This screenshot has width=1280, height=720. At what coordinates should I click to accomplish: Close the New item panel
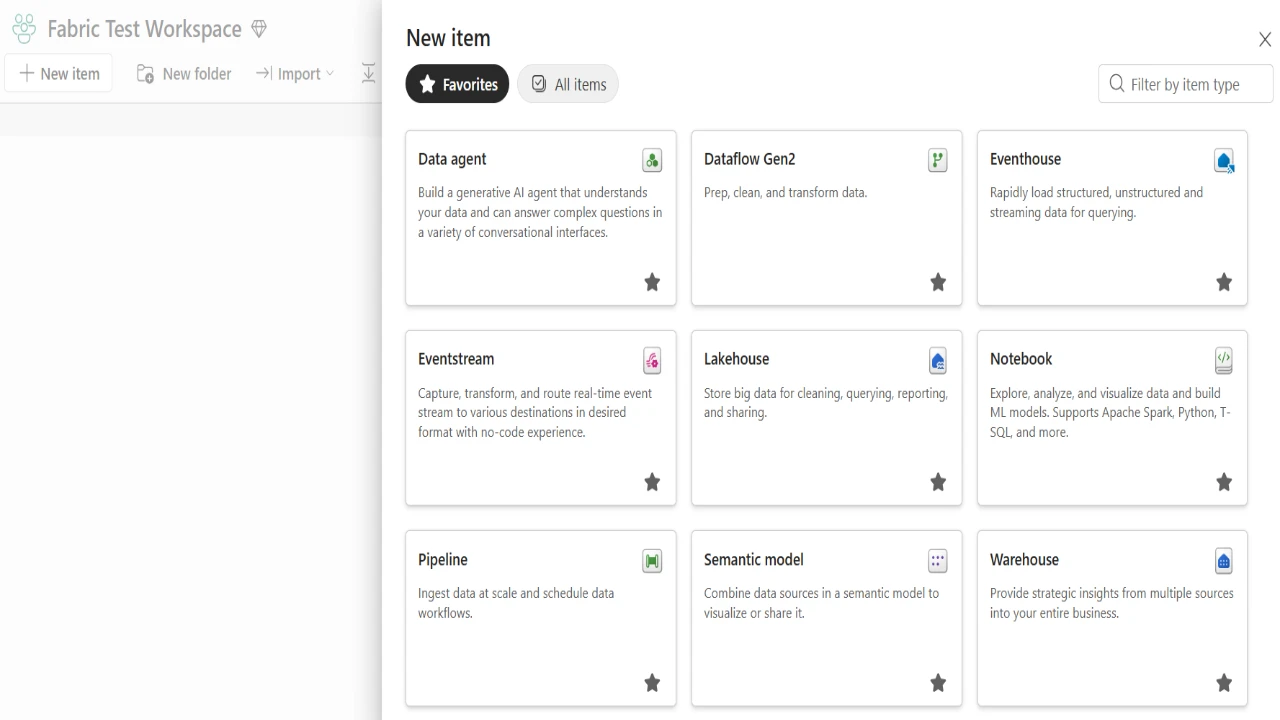pos(1265,40)
